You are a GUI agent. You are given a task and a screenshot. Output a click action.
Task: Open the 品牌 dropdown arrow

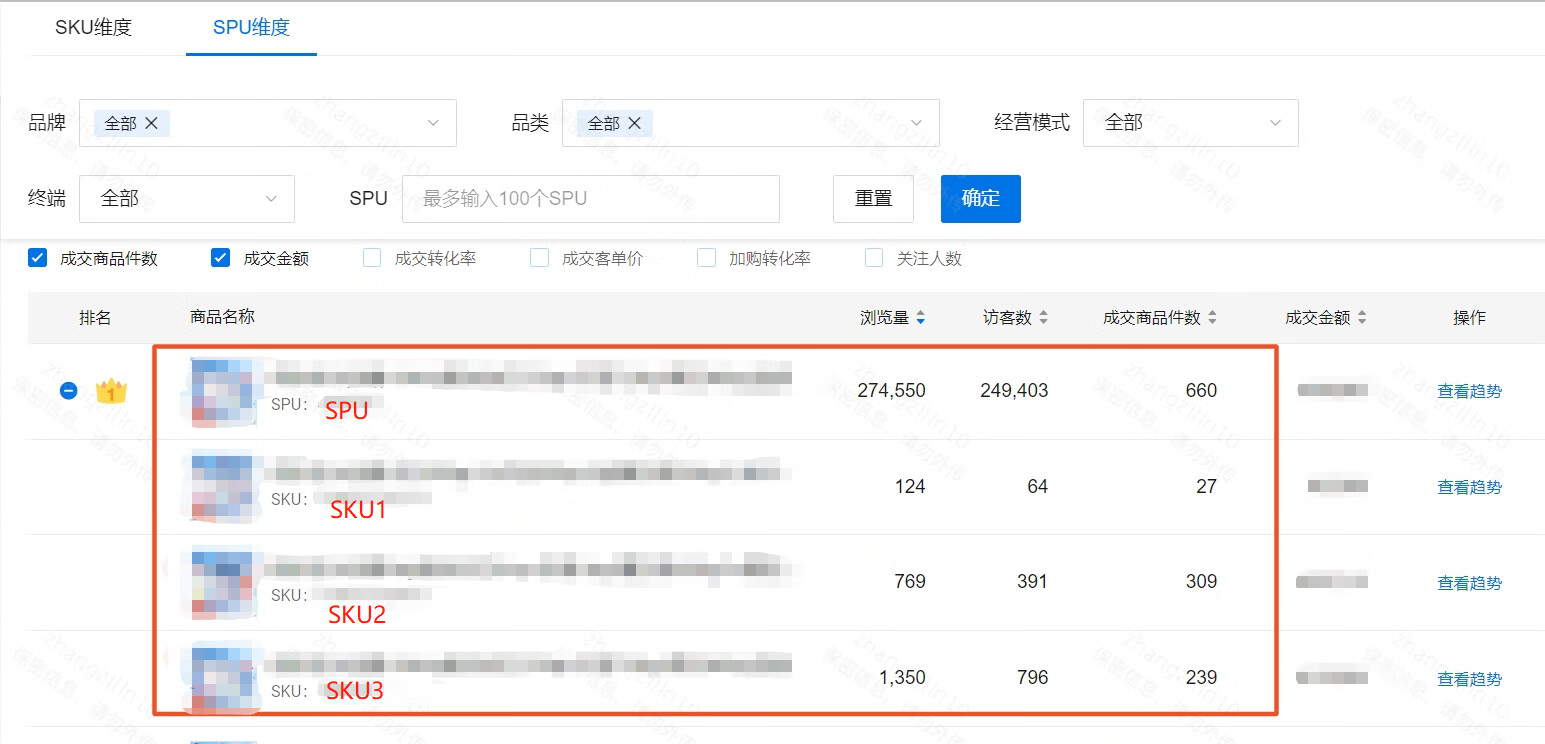[433, 123]
